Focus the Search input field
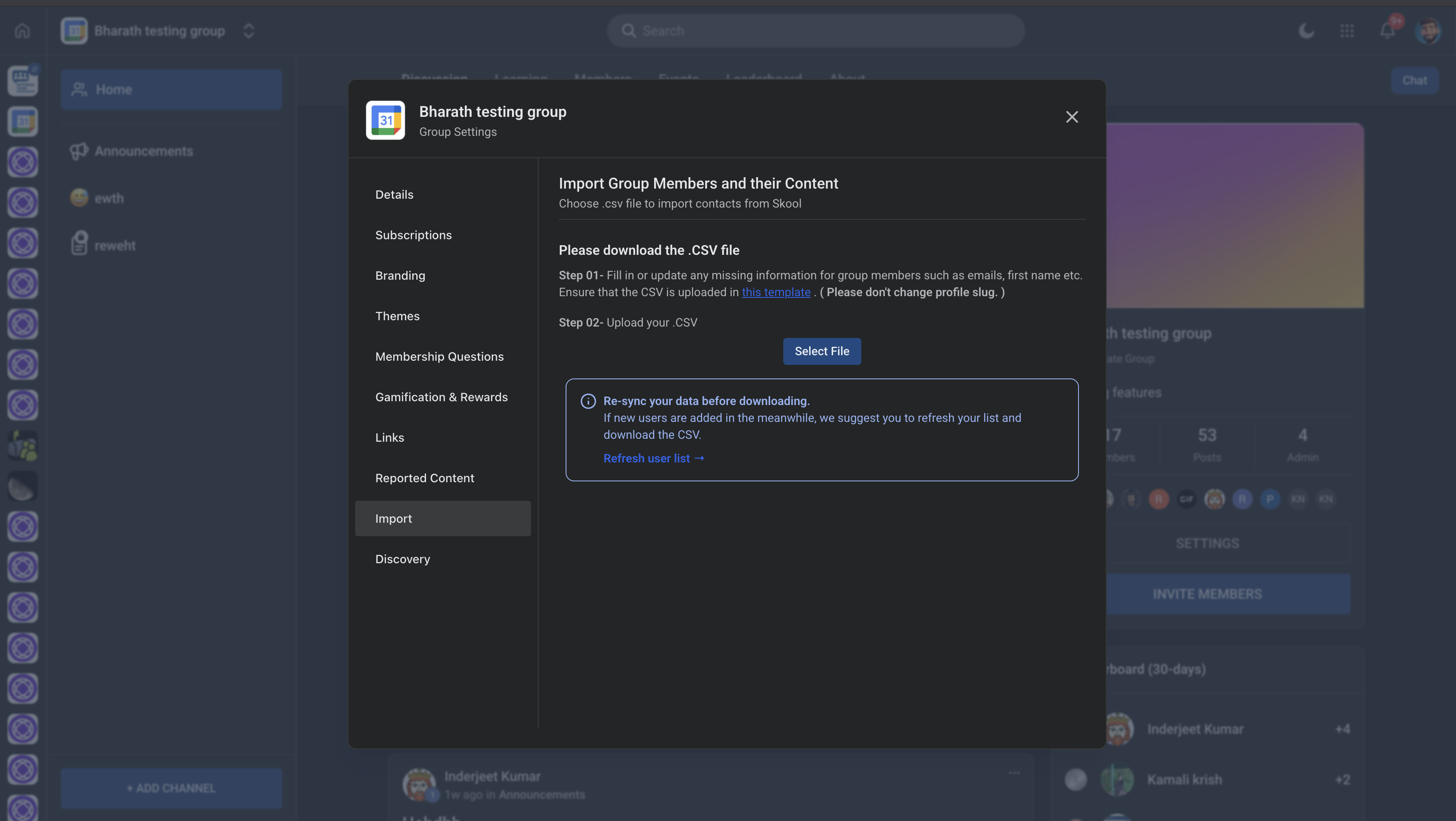 pyautogui.click(x=816, y=31)
